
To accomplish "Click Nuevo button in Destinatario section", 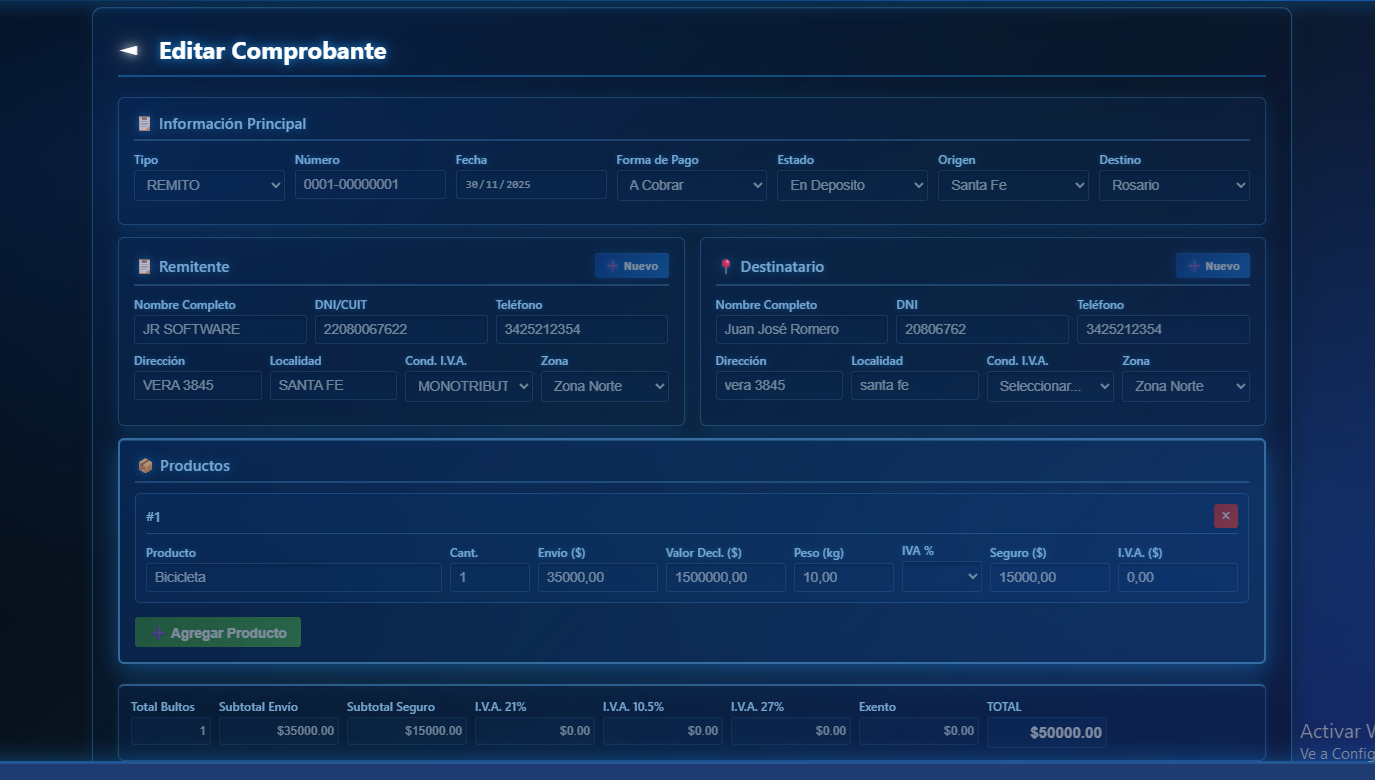I will tap(1212, 266).
